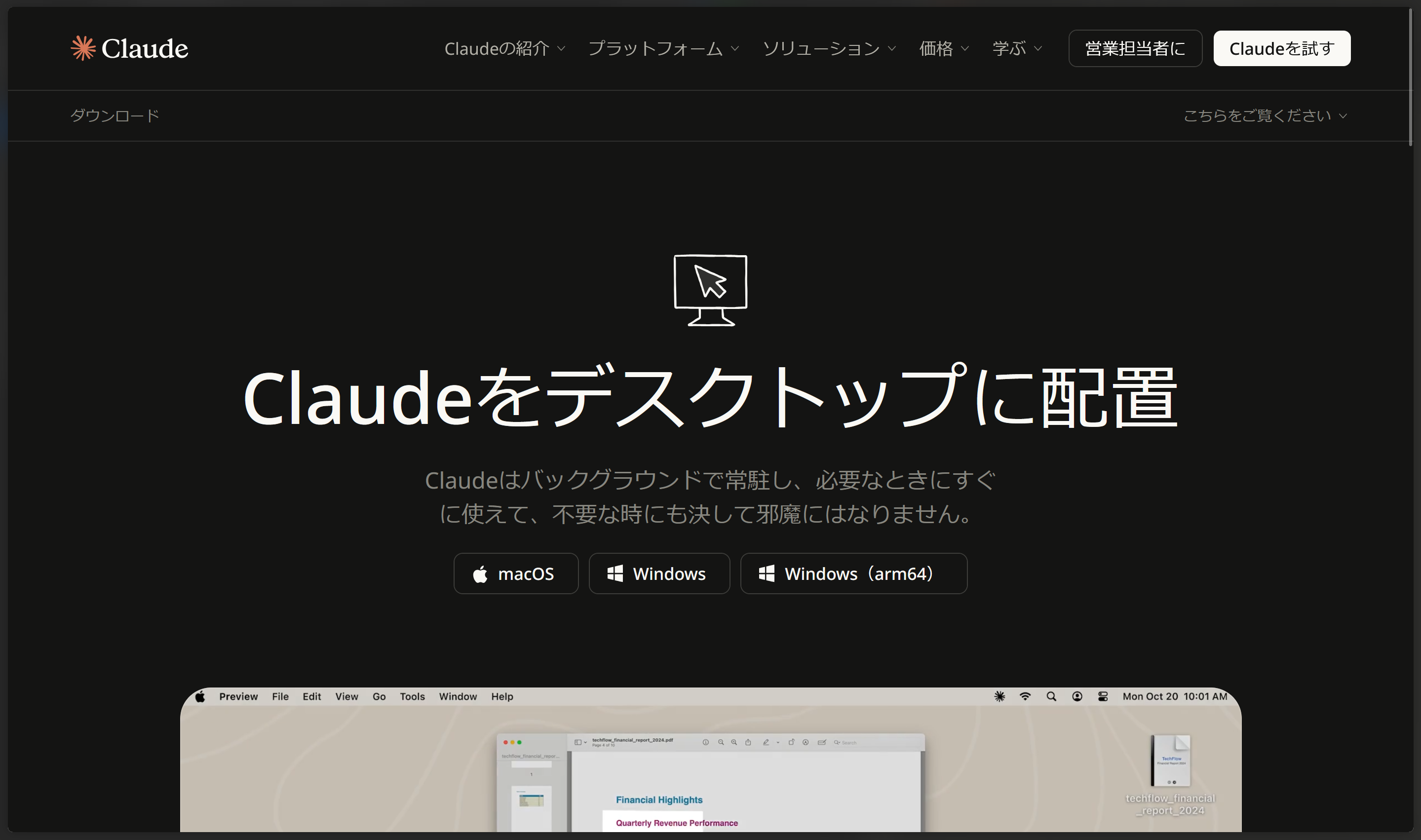Click the techflow_financial_report_2024 file thumbnail

[x=1170, y=760]
